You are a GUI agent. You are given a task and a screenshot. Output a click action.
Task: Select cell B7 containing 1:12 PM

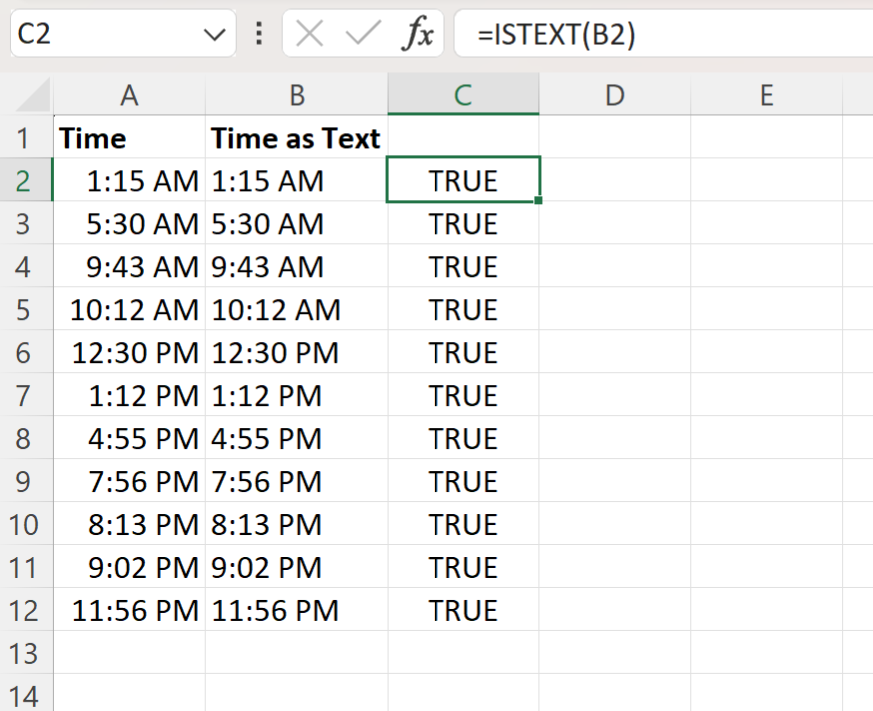pos(296,395)
